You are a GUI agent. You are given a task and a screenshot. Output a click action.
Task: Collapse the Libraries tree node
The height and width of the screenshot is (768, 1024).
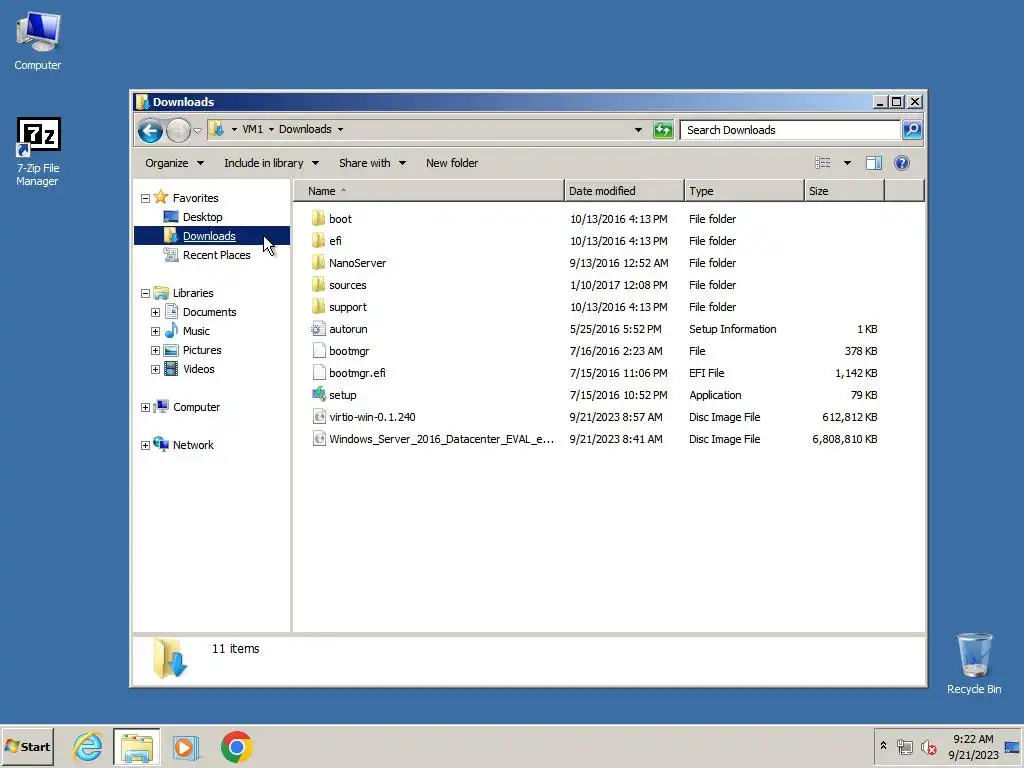[146, 293]
